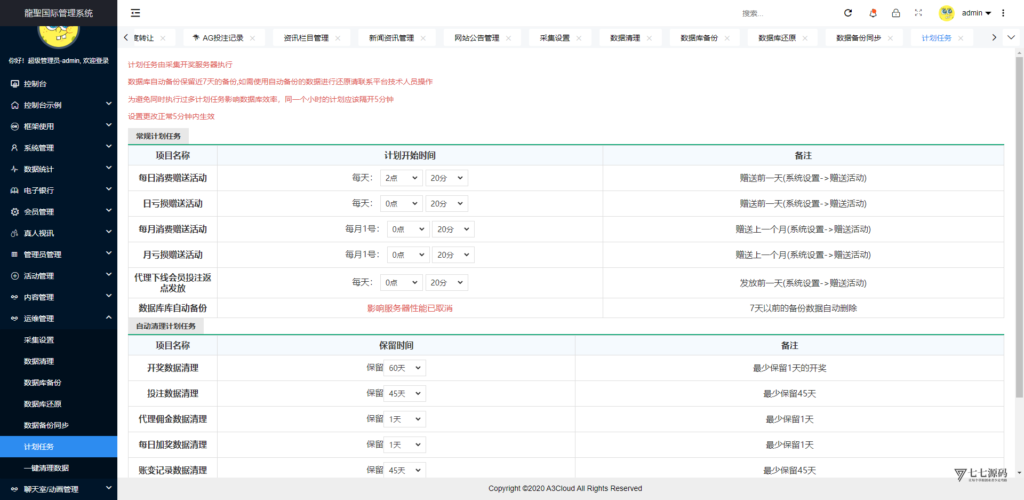This screenshot has height=500, width=1024.
Task: Click the refresh icon in the top bar
Action: pos(848,13)
